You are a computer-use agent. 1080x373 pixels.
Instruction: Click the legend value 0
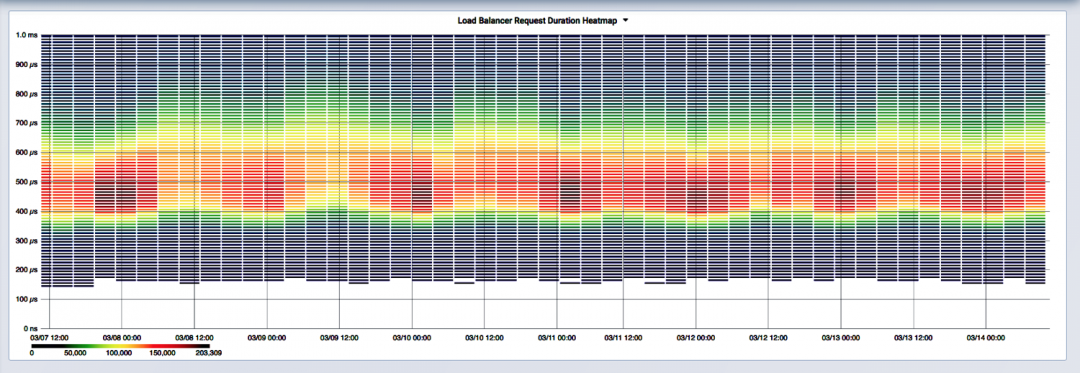point(33,352)
